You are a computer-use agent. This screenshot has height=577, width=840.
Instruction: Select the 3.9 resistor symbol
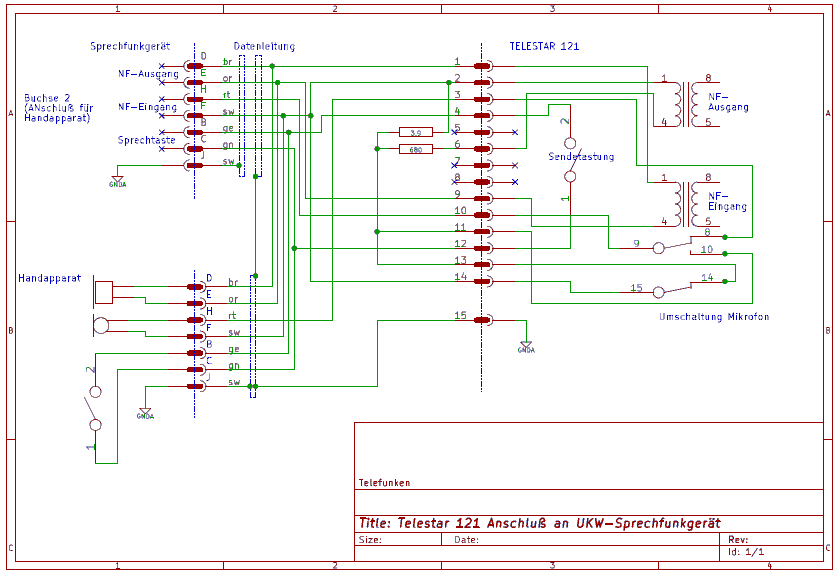pos(416,132)
